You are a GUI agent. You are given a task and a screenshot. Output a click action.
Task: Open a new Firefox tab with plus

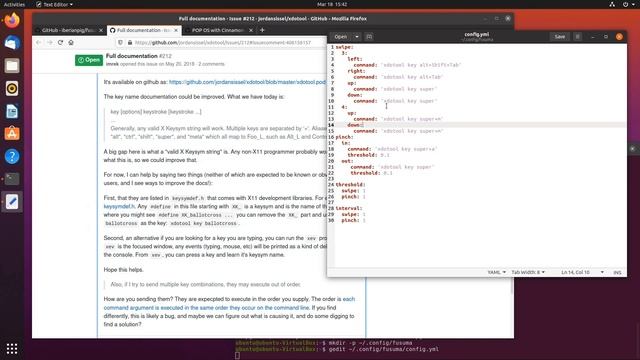[x=262, y=30]
